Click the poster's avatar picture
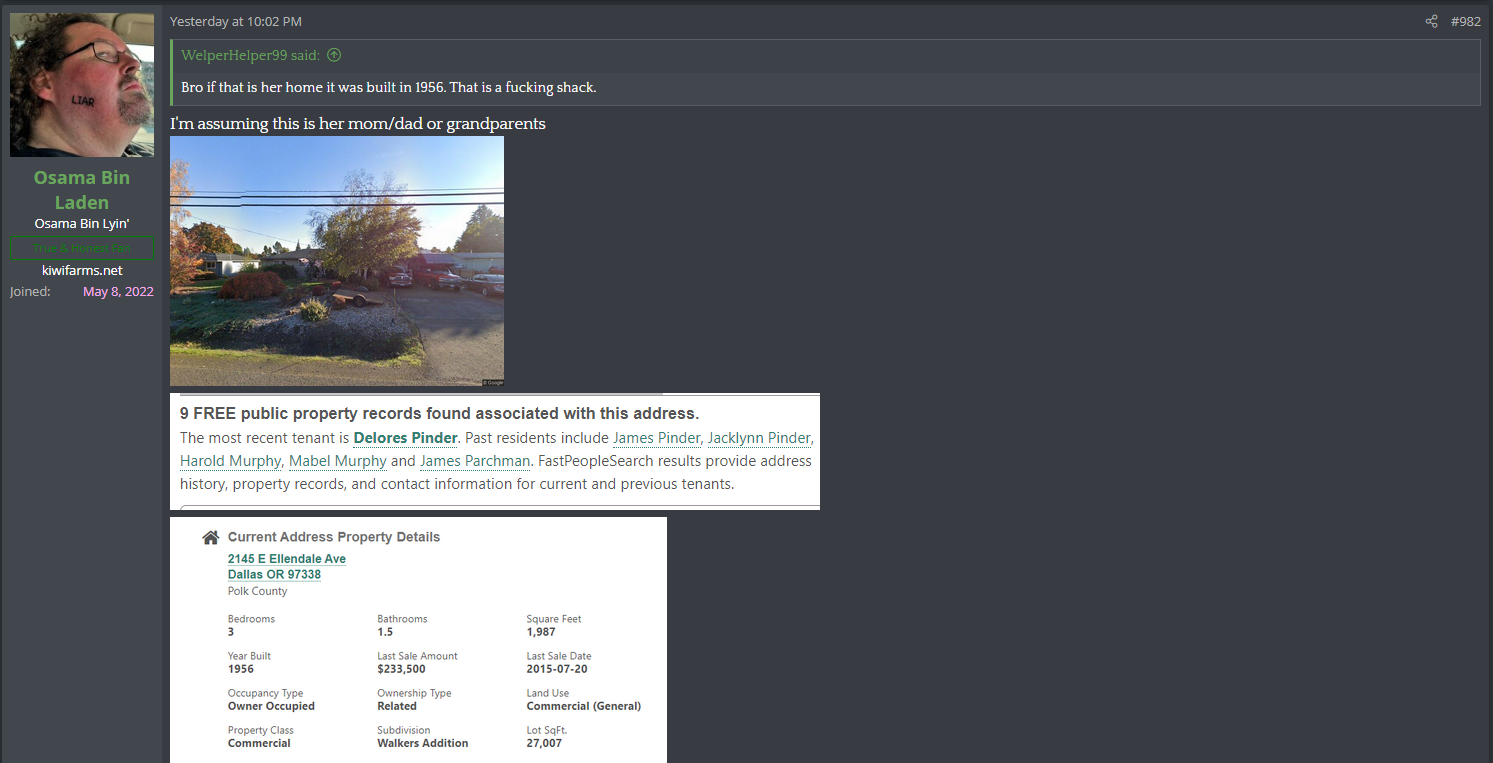Viewport: 1493px width, 763px height. (x=82, y=85)
